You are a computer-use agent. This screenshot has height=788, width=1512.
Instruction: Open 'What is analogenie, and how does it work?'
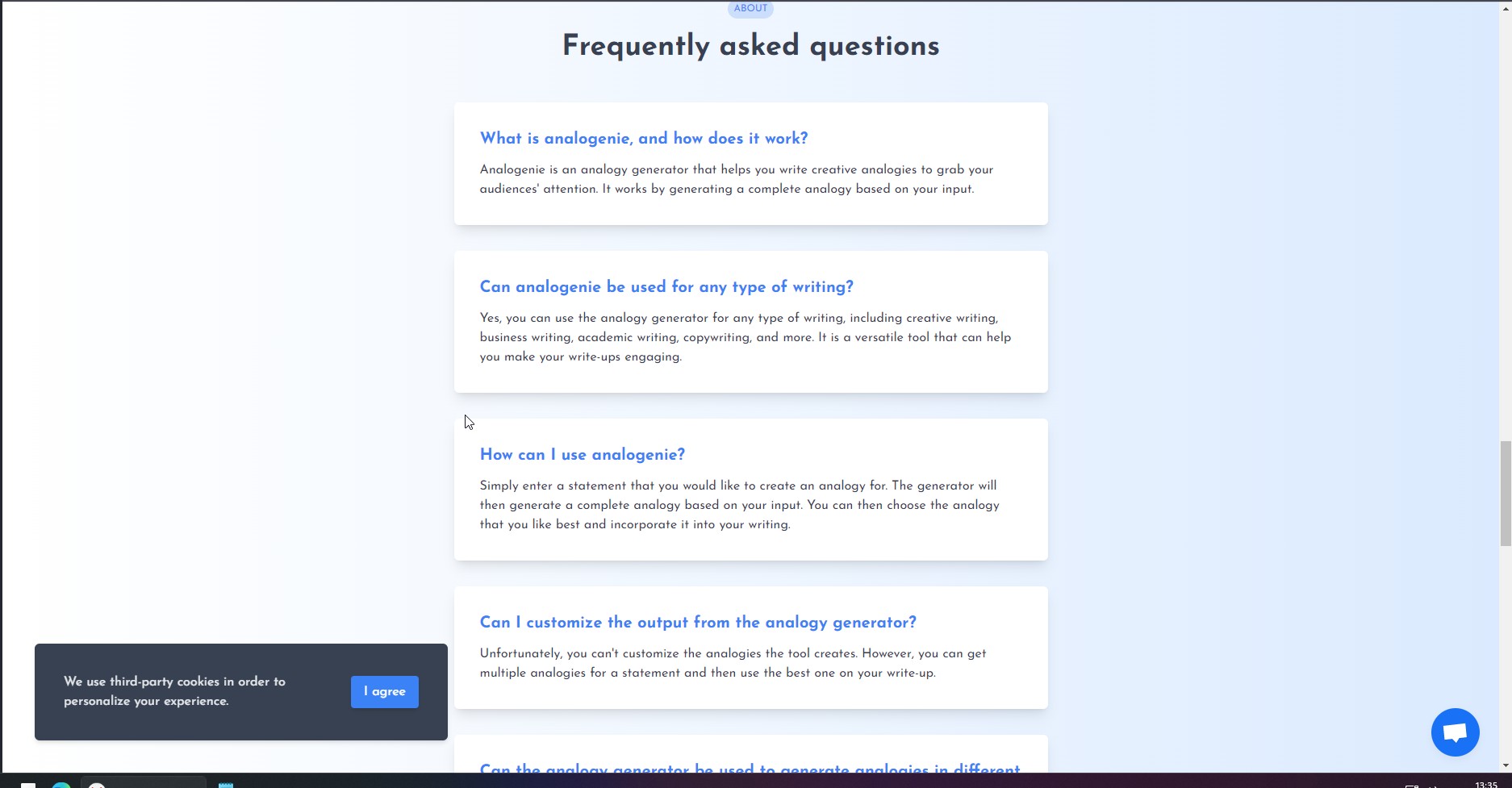[x=644, y=138]
